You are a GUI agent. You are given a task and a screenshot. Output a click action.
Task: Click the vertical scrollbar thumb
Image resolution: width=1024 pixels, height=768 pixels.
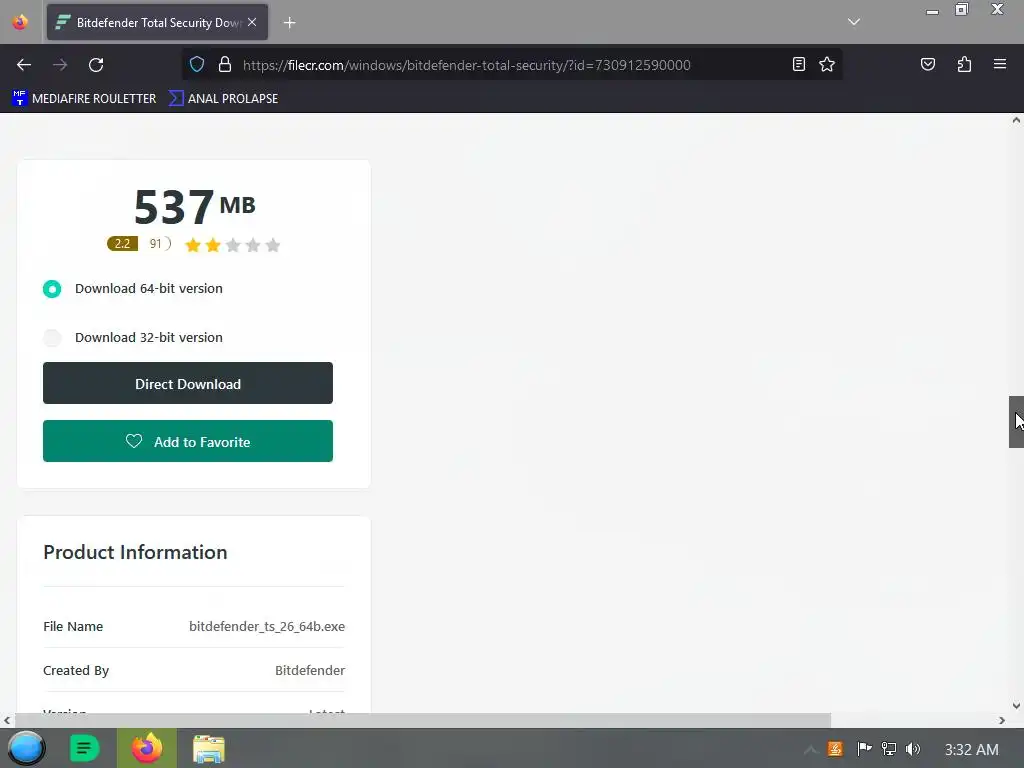(x=1016, y=422)
